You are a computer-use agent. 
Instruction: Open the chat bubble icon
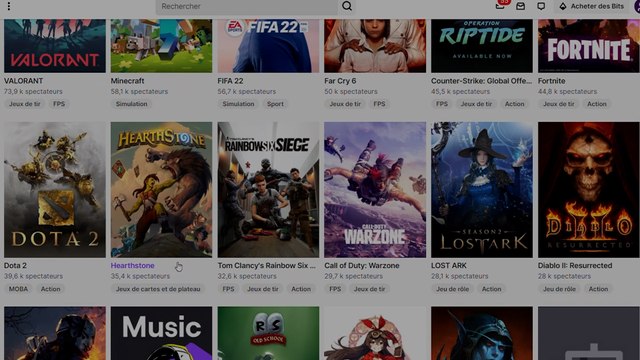tap(541, 6)
